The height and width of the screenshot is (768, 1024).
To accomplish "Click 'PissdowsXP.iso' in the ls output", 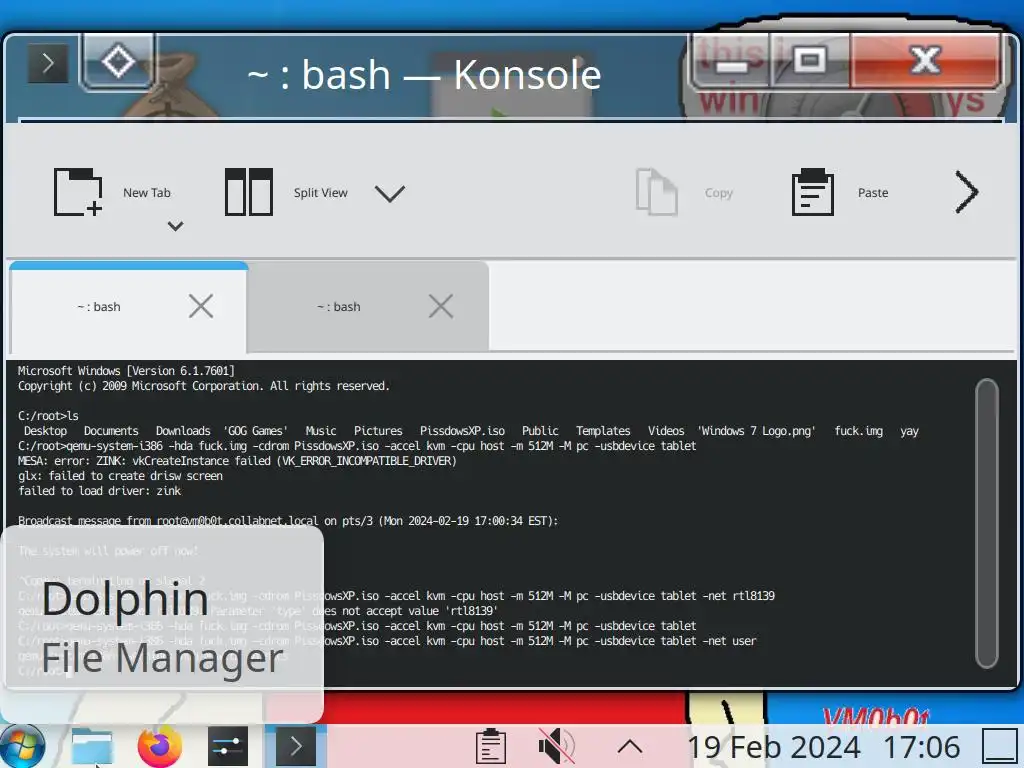I will 462,431.
